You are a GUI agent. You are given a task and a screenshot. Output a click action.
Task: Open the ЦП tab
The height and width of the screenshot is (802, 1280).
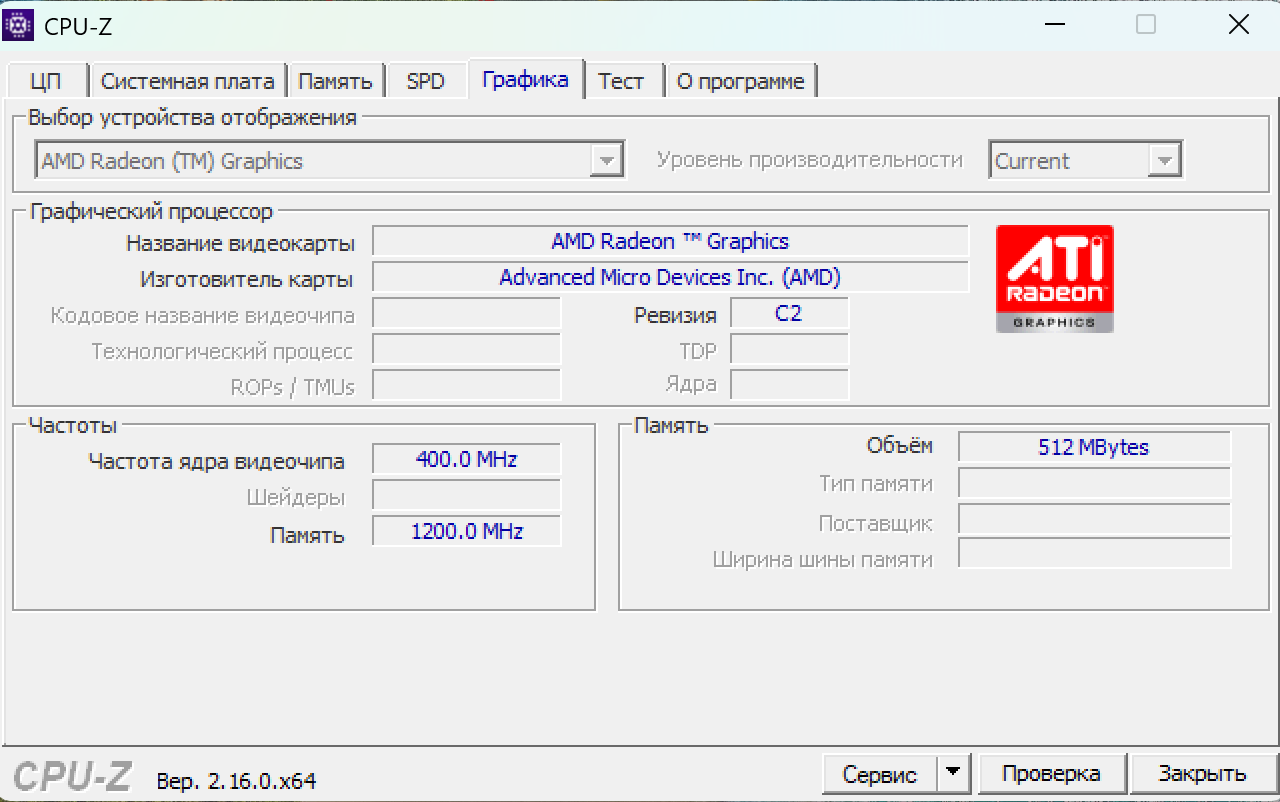pos(46,82)
